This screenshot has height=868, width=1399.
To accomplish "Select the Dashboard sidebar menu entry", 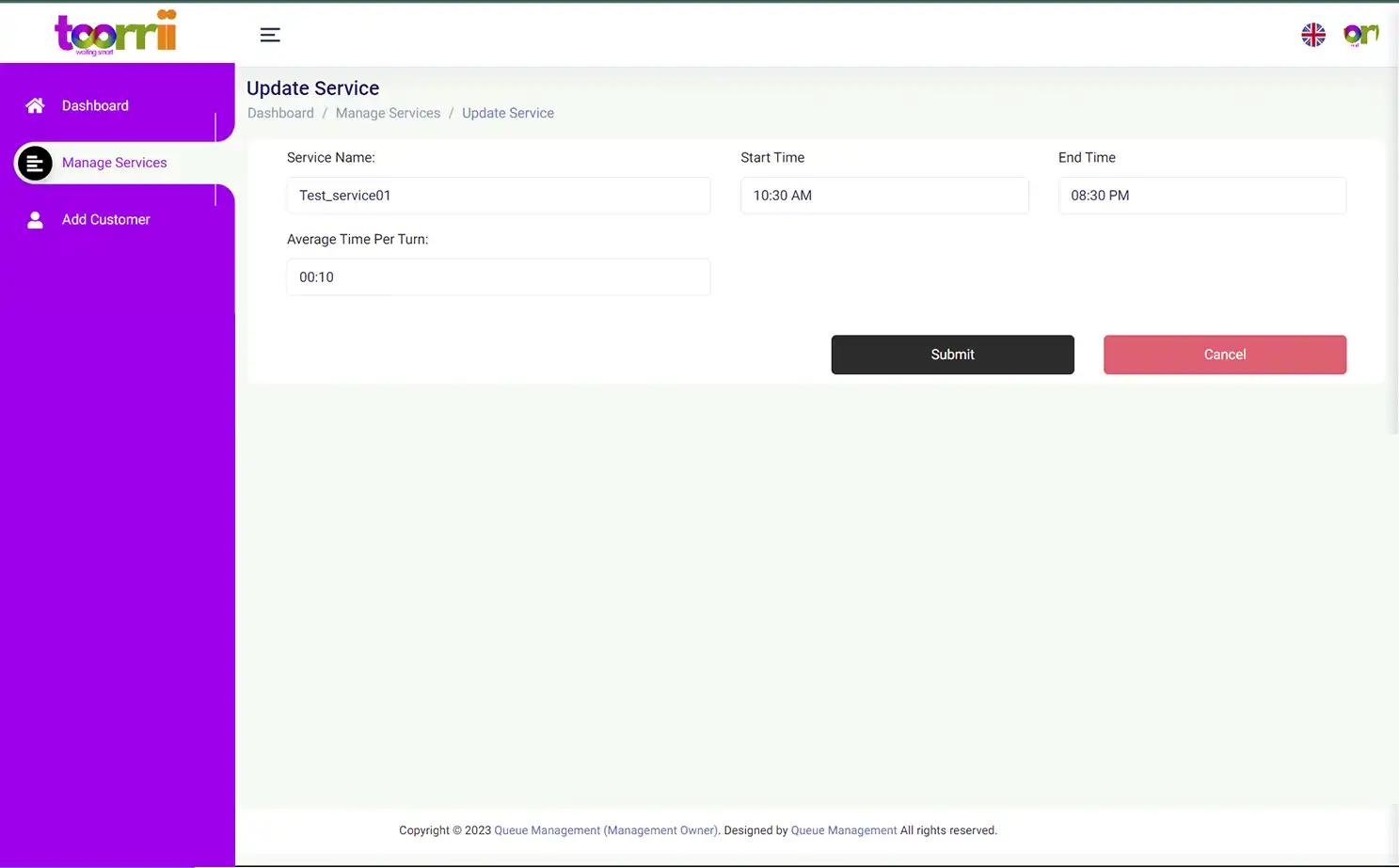I will 95,105.
